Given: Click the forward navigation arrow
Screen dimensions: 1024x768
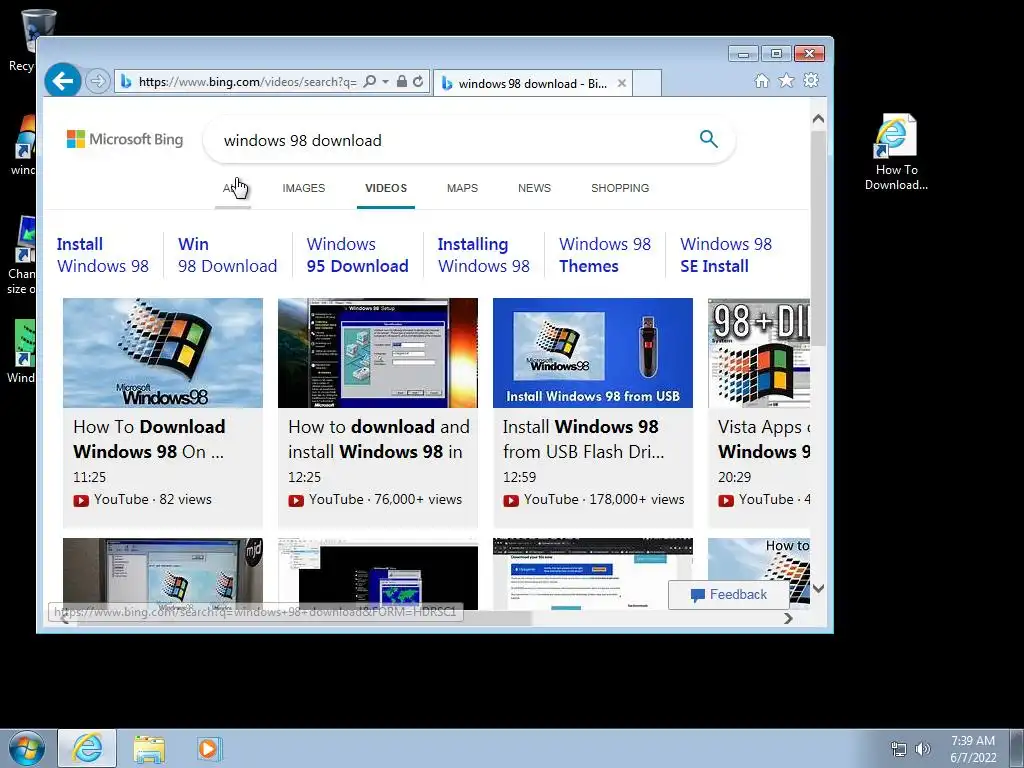Looking at the screenshot, I should click(x=98, y=82).
